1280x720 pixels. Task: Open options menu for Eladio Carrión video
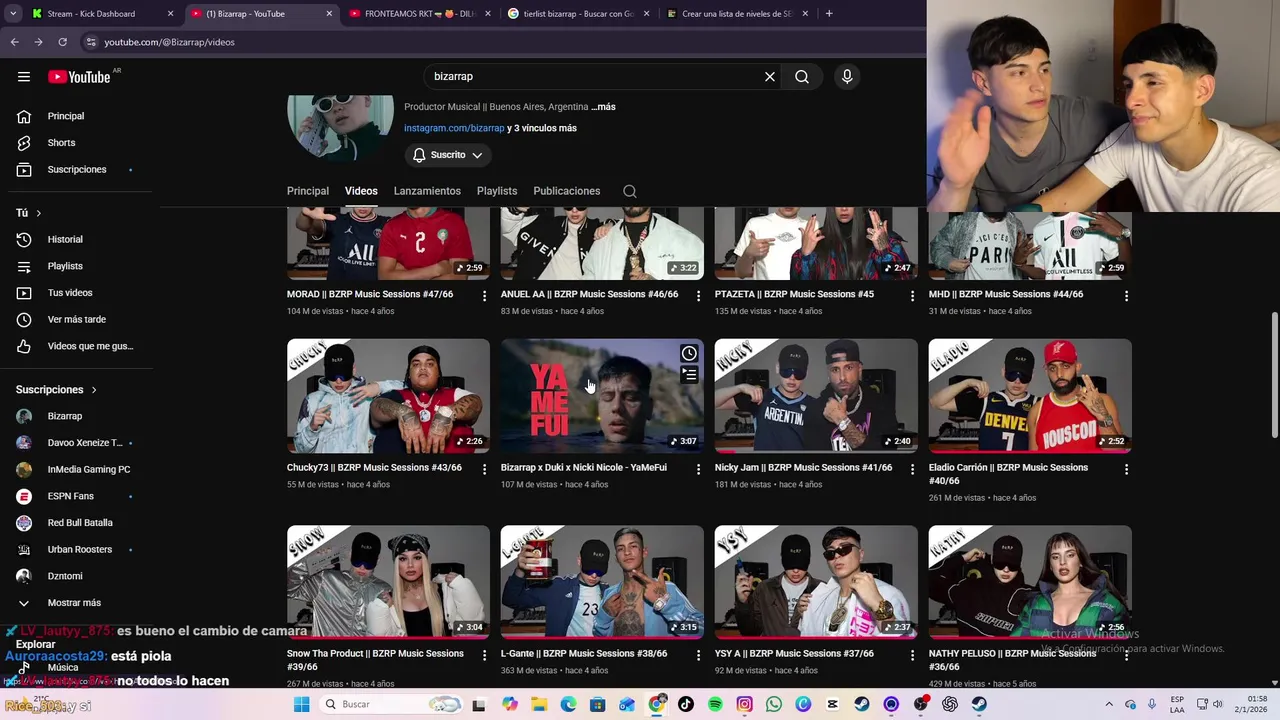coord(1126,469)
